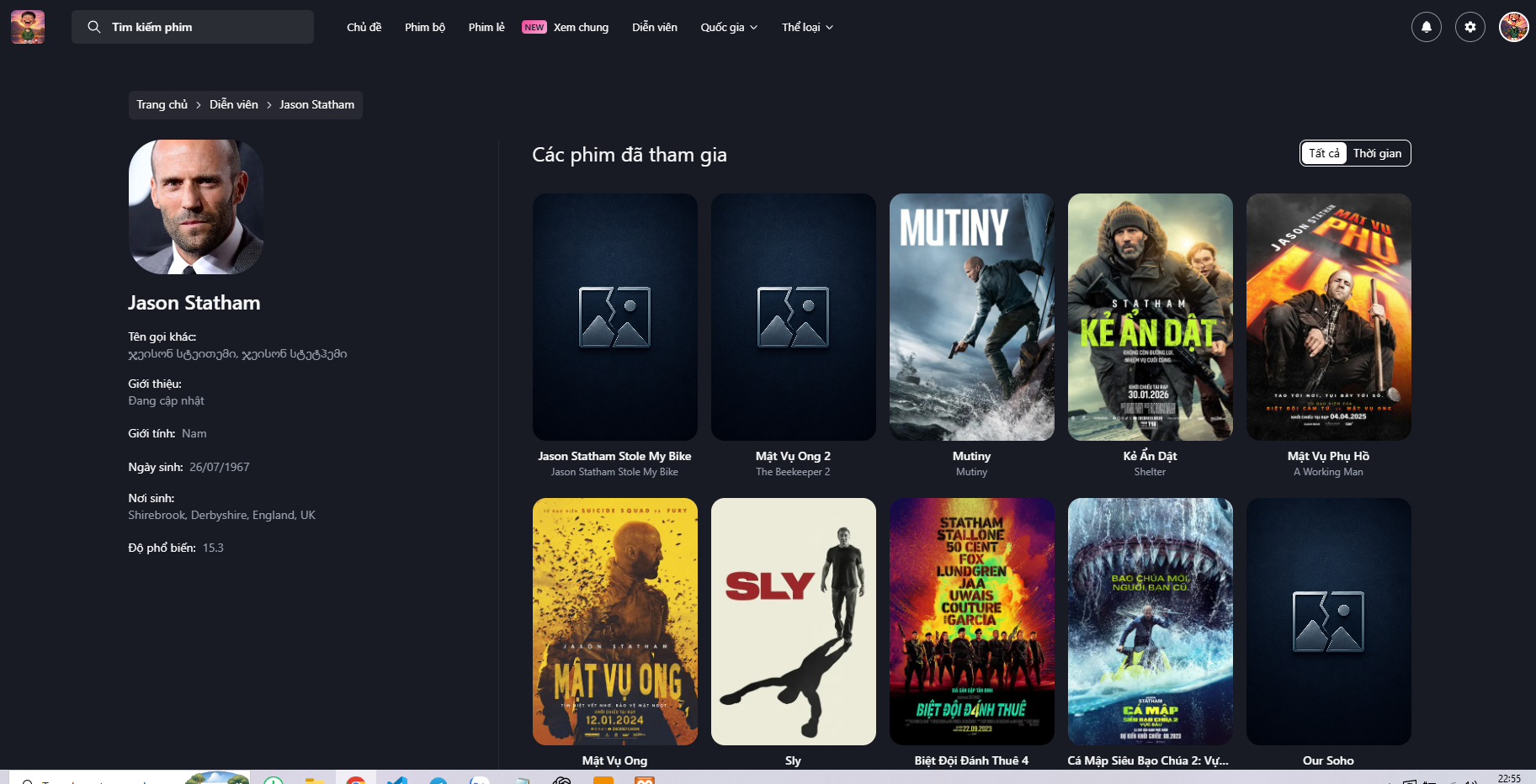
Task: Open the Kẻ Ẩn Dật poster
Action: [x=1151, y=317]
